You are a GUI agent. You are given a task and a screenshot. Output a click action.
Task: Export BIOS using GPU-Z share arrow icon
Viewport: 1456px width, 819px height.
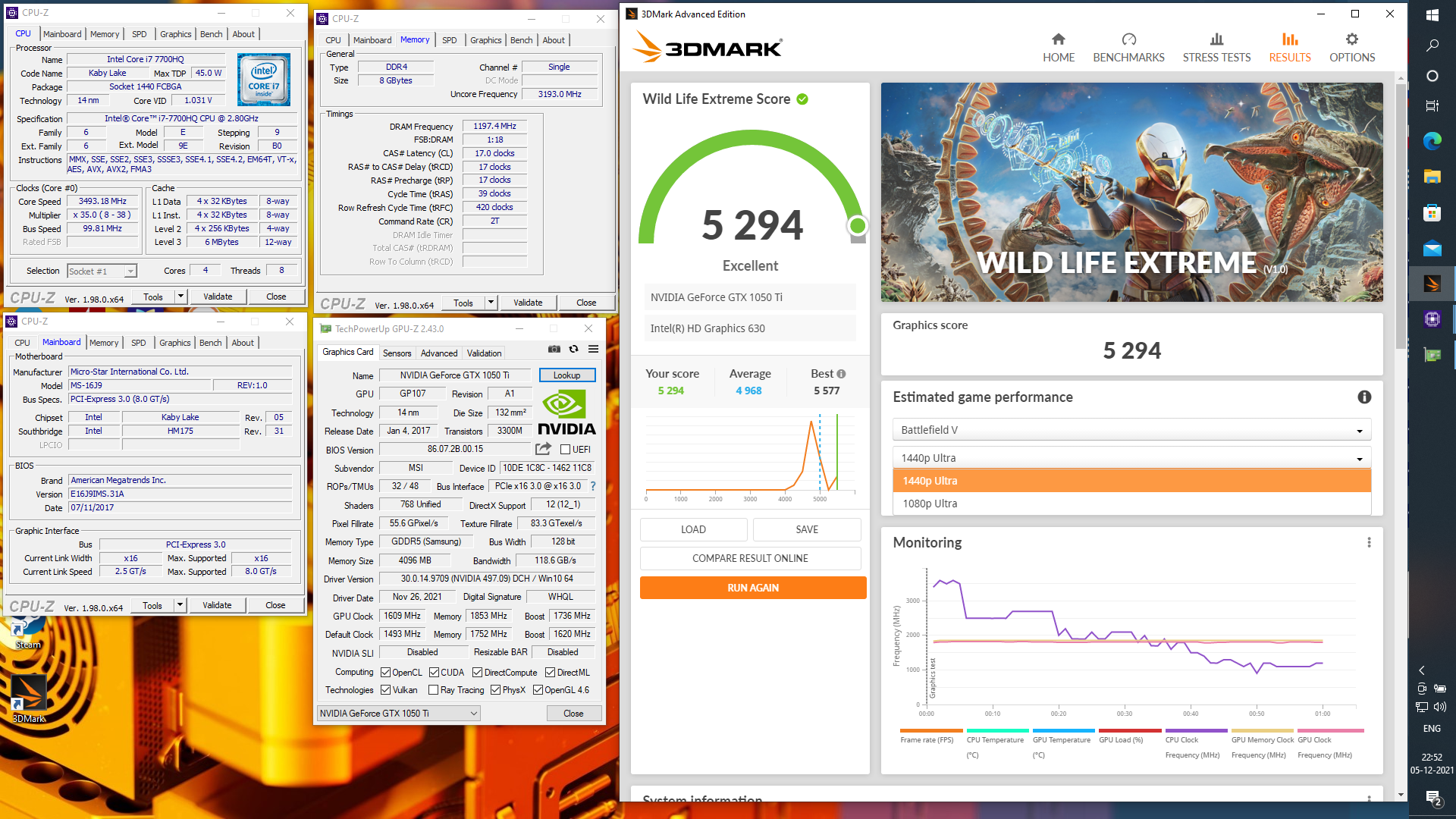(x=543, y=449)
